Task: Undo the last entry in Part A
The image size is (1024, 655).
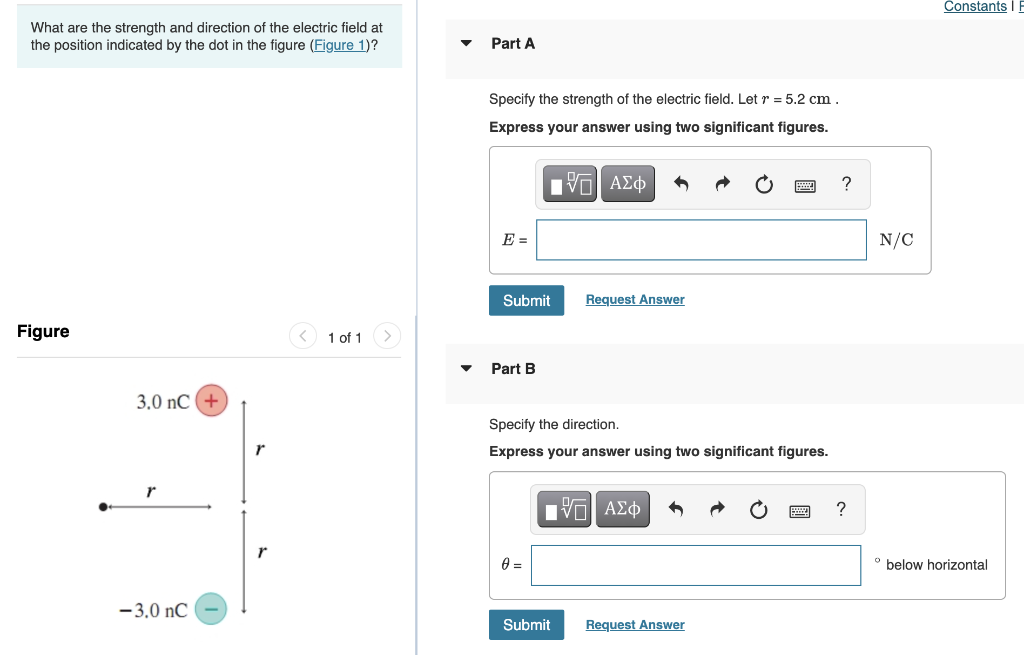Action: (x=681, y=183)
